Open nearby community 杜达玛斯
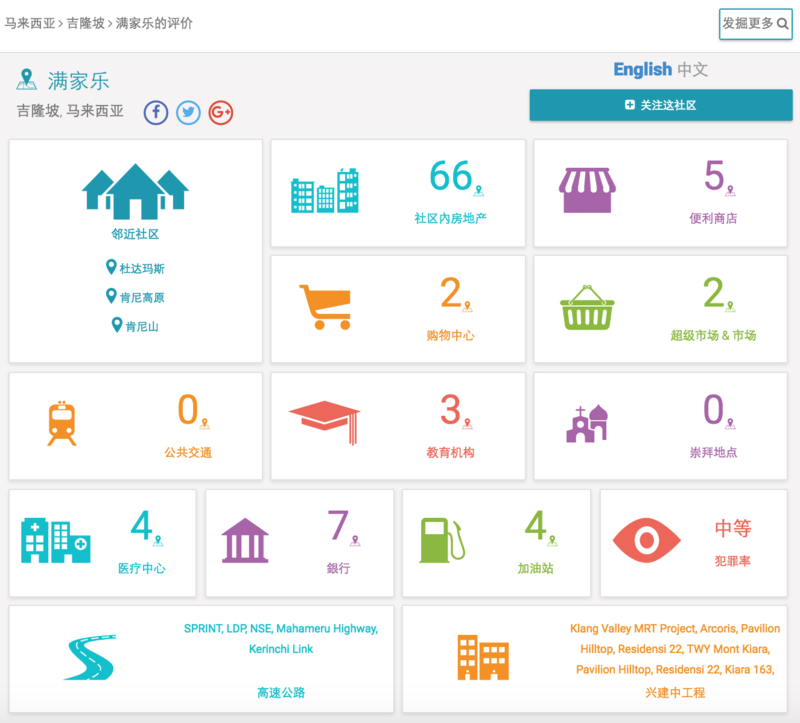800x723 pixels. coord(135,268)
